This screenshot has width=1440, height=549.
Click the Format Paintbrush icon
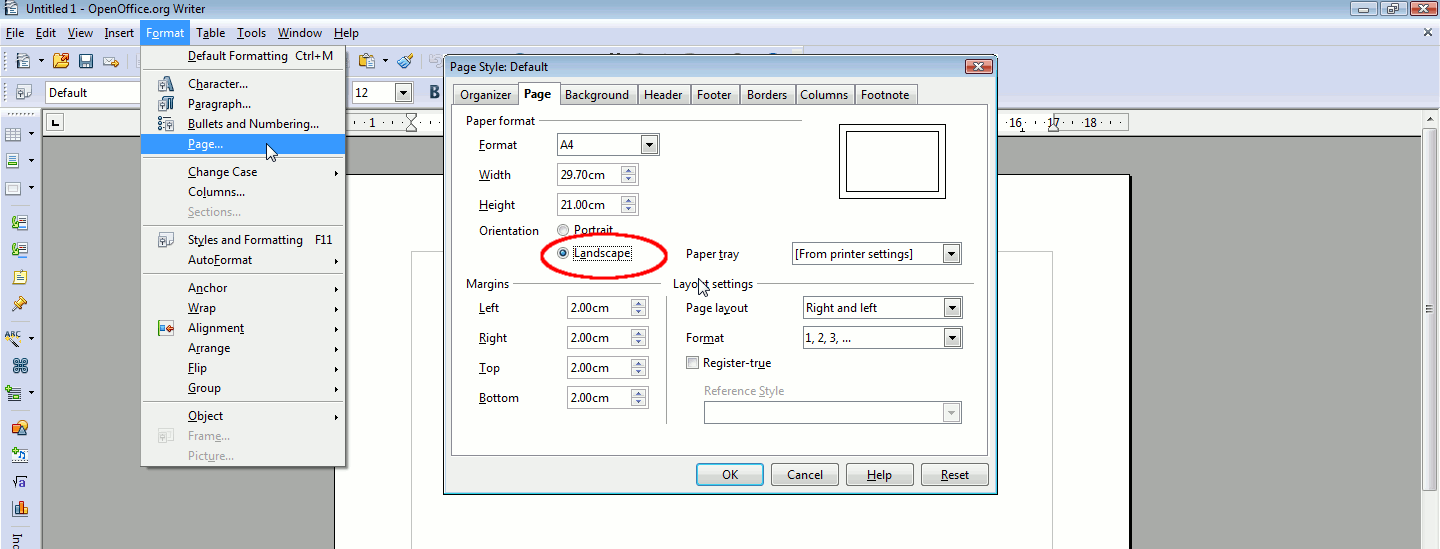coord(405,61)
